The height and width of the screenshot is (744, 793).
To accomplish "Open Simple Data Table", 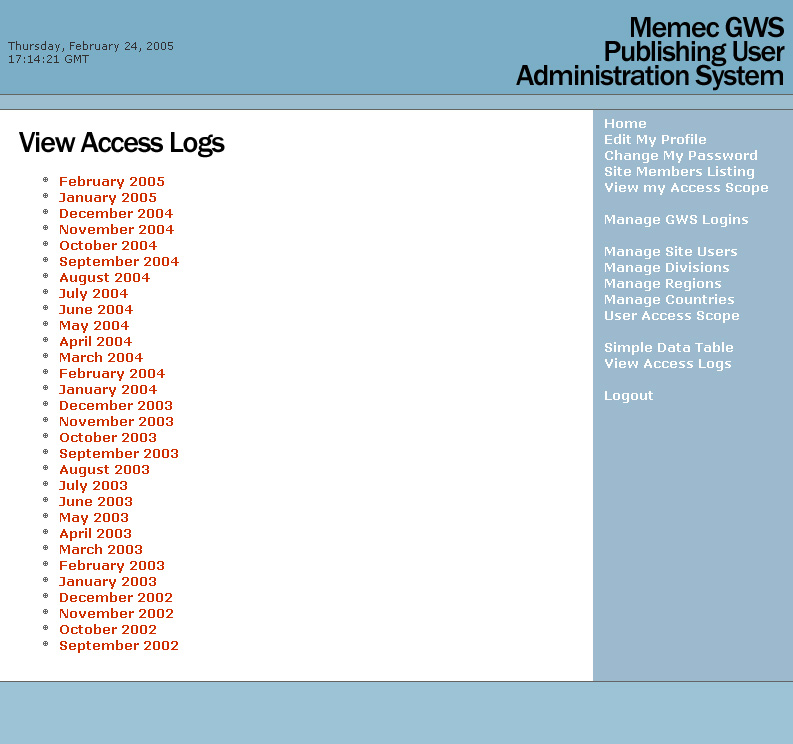I will click(x=669, y=347).
